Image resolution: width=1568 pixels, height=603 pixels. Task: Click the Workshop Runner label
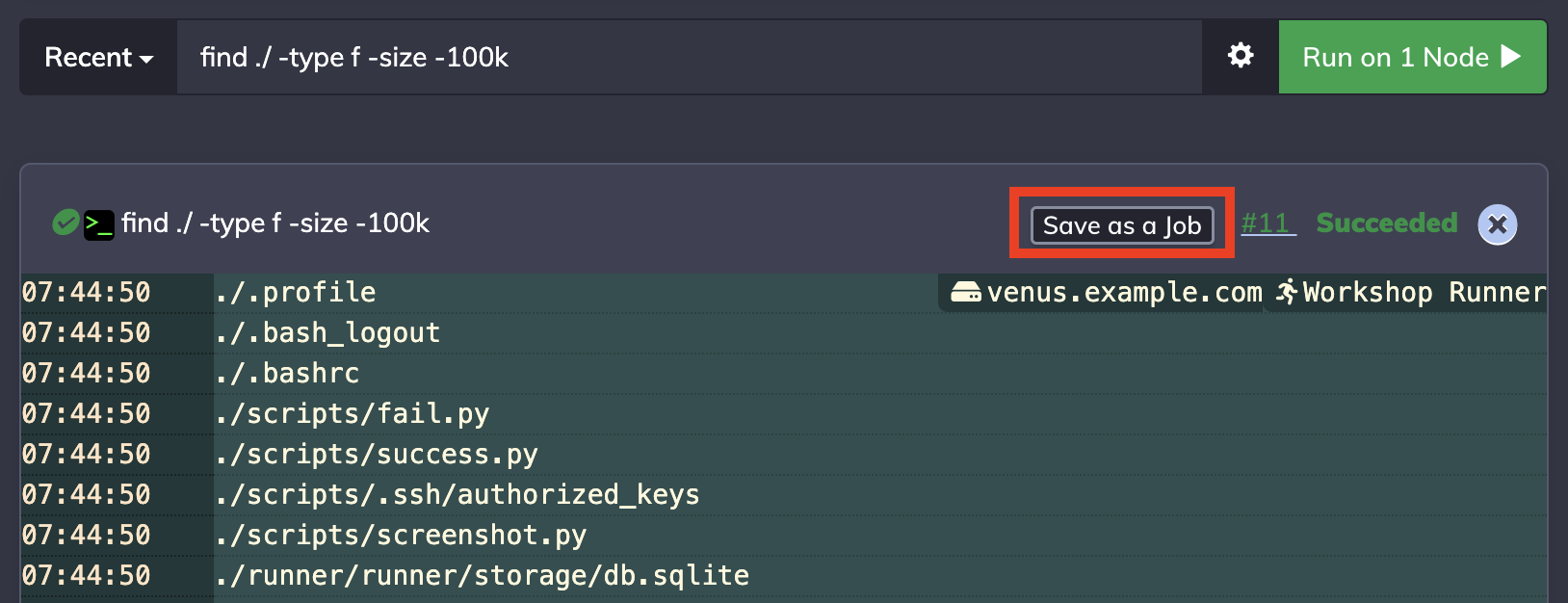tap(1424, 292)
